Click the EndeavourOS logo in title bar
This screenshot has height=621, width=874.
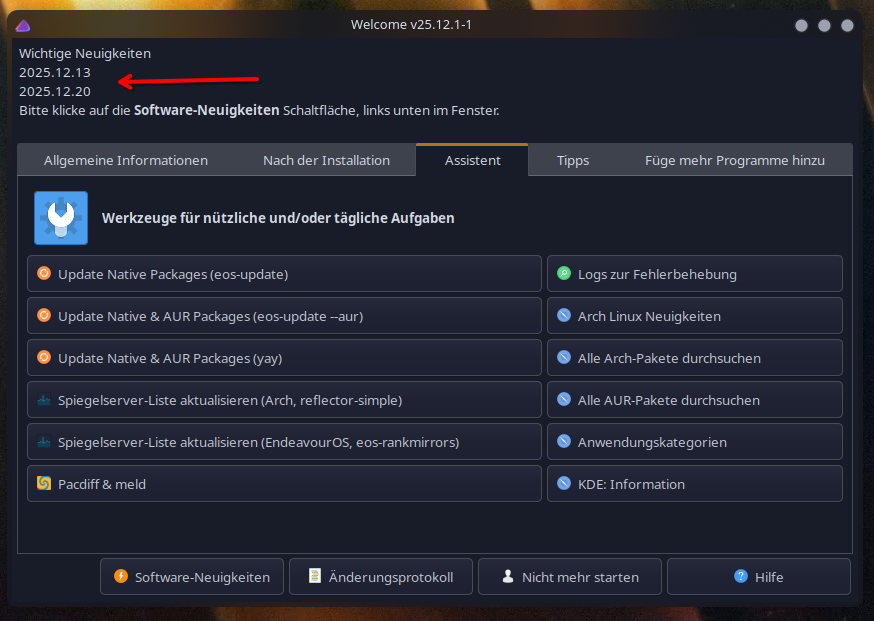(23, 25)
